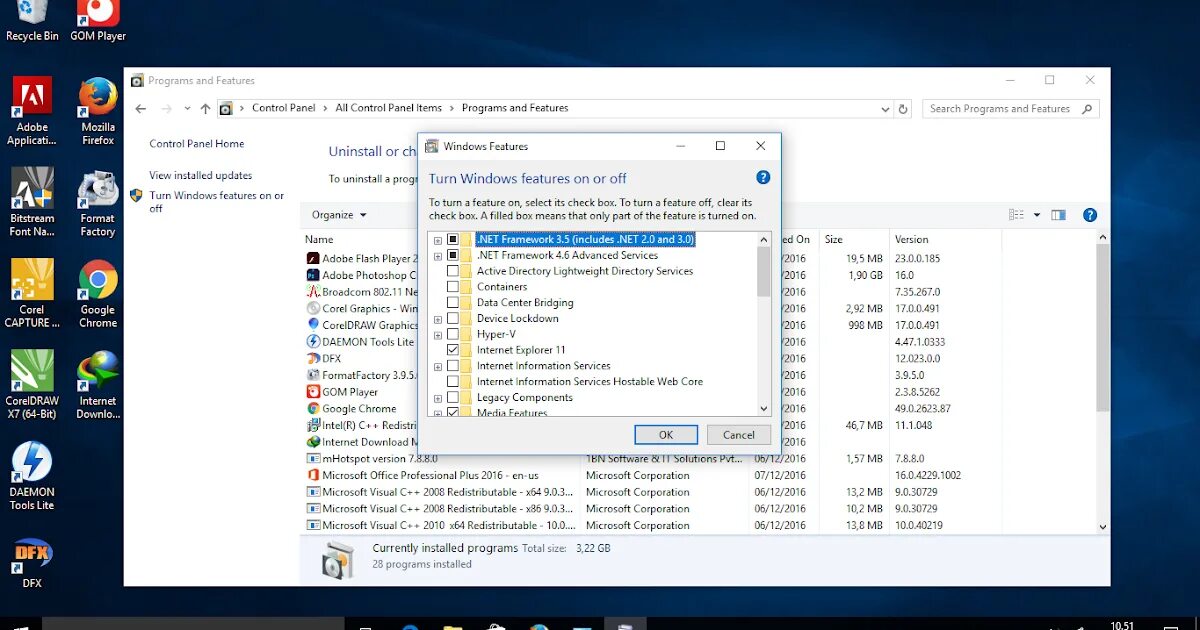Open the view options dropdown arrow

pos(1037,215)
